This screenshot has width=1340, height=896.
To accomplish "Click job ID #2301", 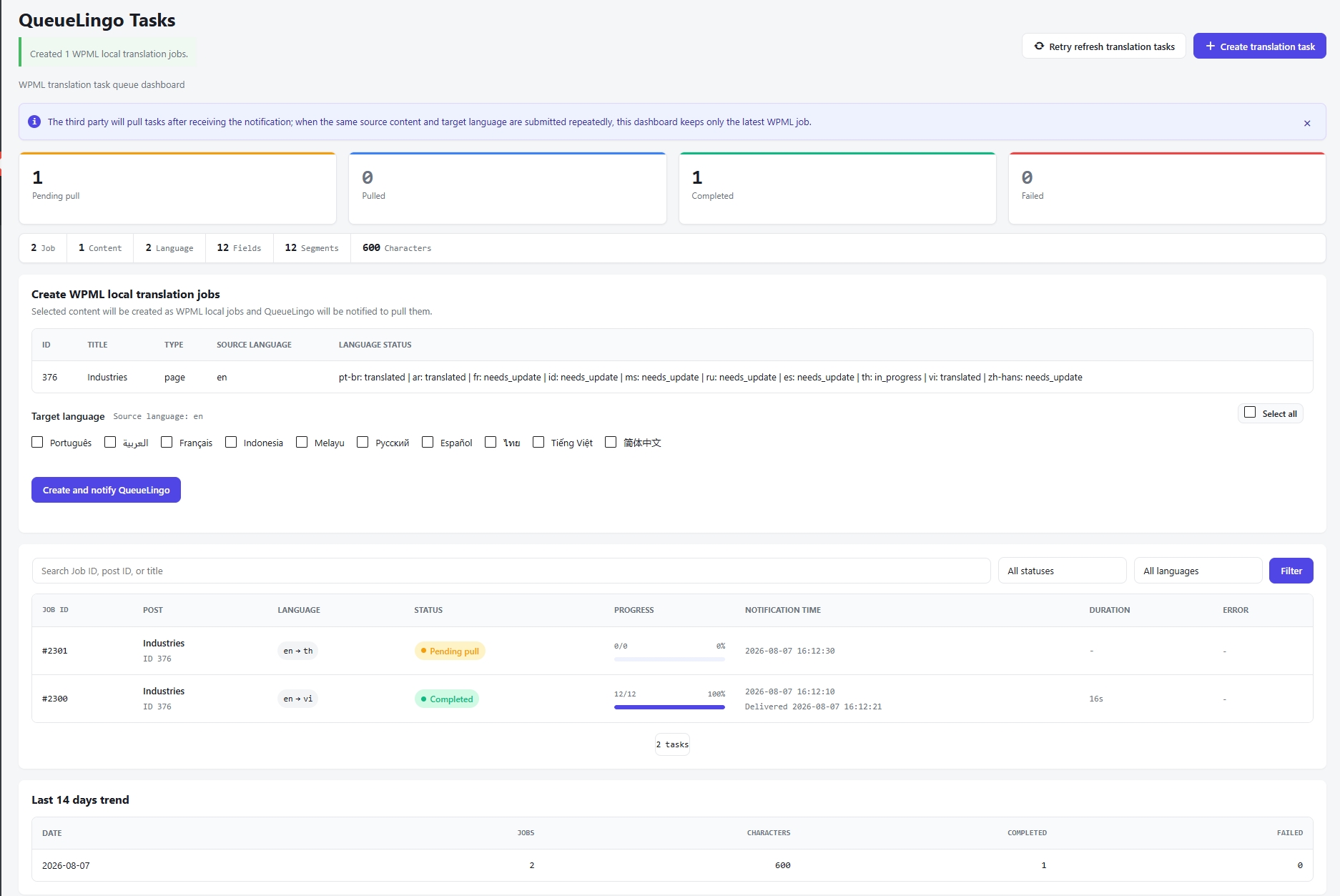I will click(55, 651).
